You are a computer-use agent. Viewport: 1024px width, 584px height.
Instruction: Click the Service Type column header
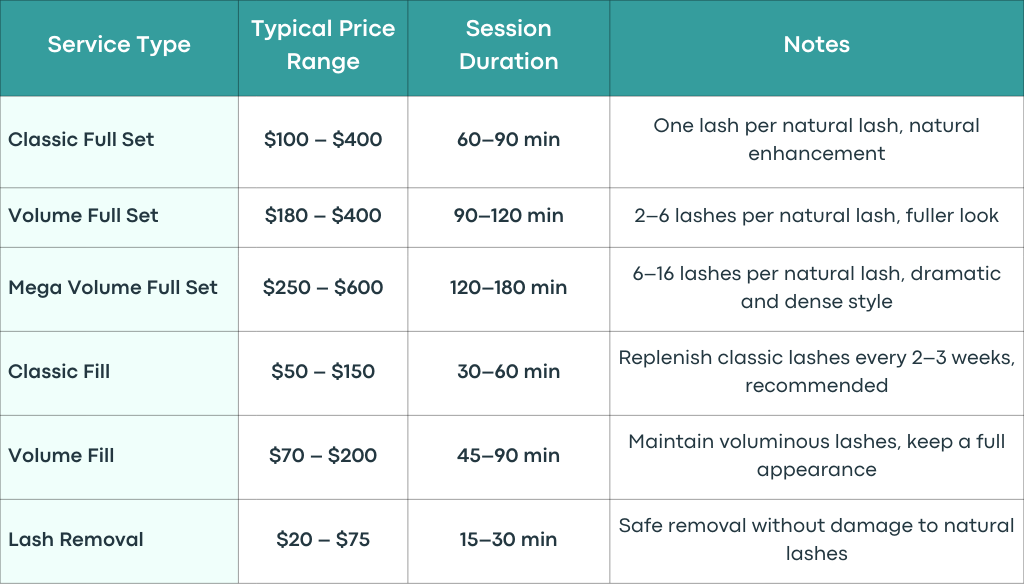[x=119, y=44]
